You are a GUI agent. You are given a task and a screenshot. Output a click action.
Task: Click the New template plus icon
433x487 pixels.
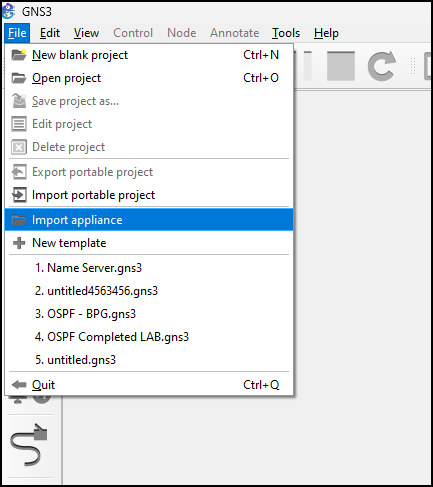19,243
